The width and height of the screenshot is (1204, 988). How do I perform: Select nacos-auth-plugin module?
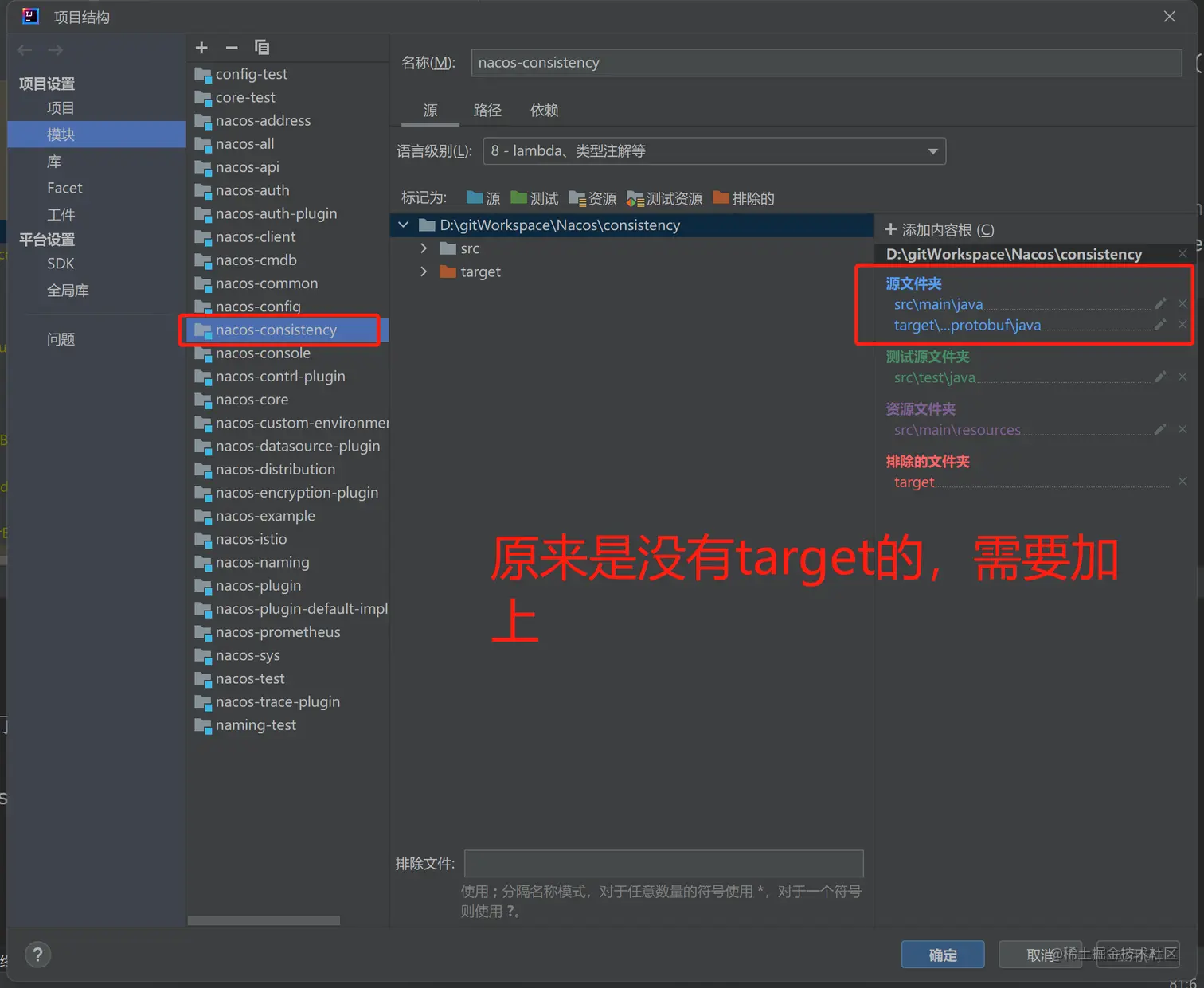coord(276,213)
